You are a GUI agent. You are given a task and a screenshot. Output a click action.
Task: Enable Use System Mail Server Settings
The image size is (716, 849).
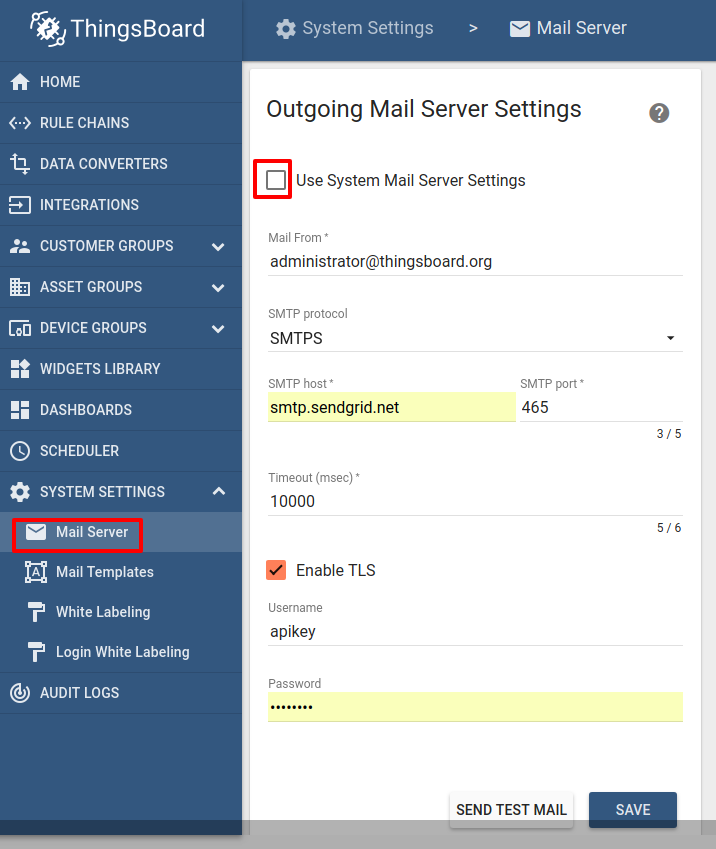click(276, 180)
